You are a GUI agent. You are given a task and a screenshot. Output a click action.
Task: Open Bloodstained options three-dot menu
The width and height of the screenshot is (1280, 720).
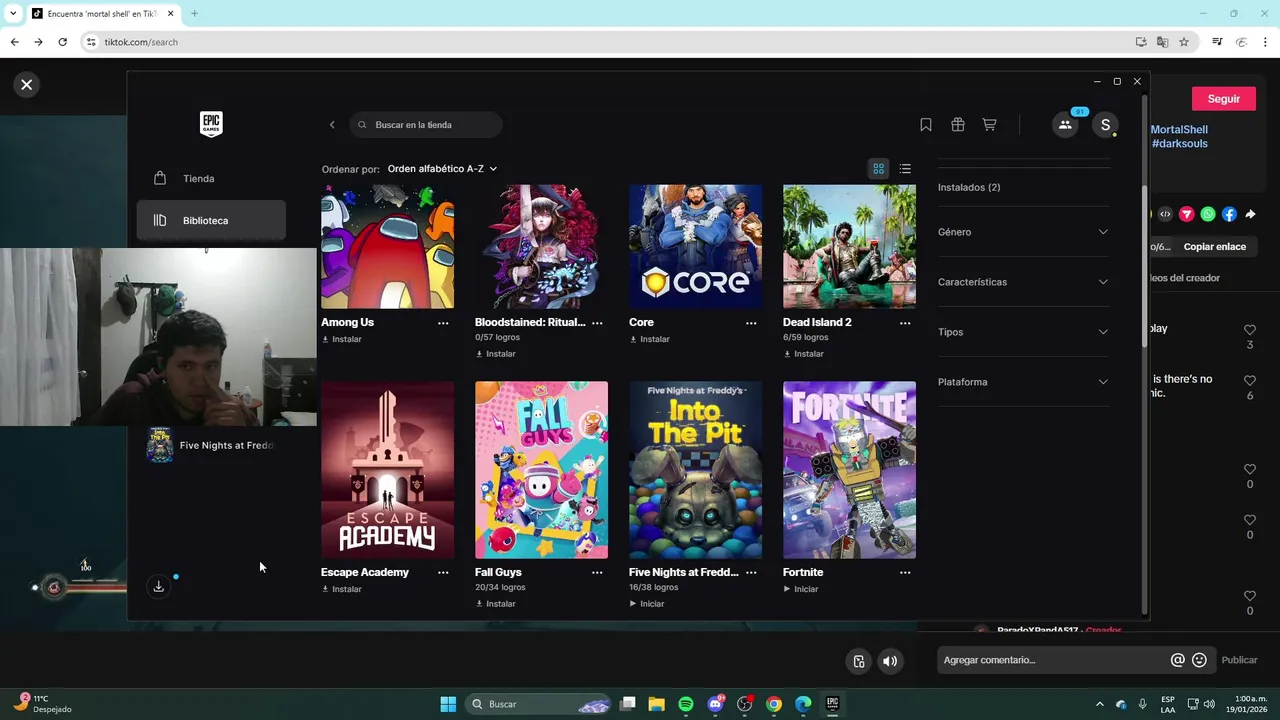click(x=597, y=323)
